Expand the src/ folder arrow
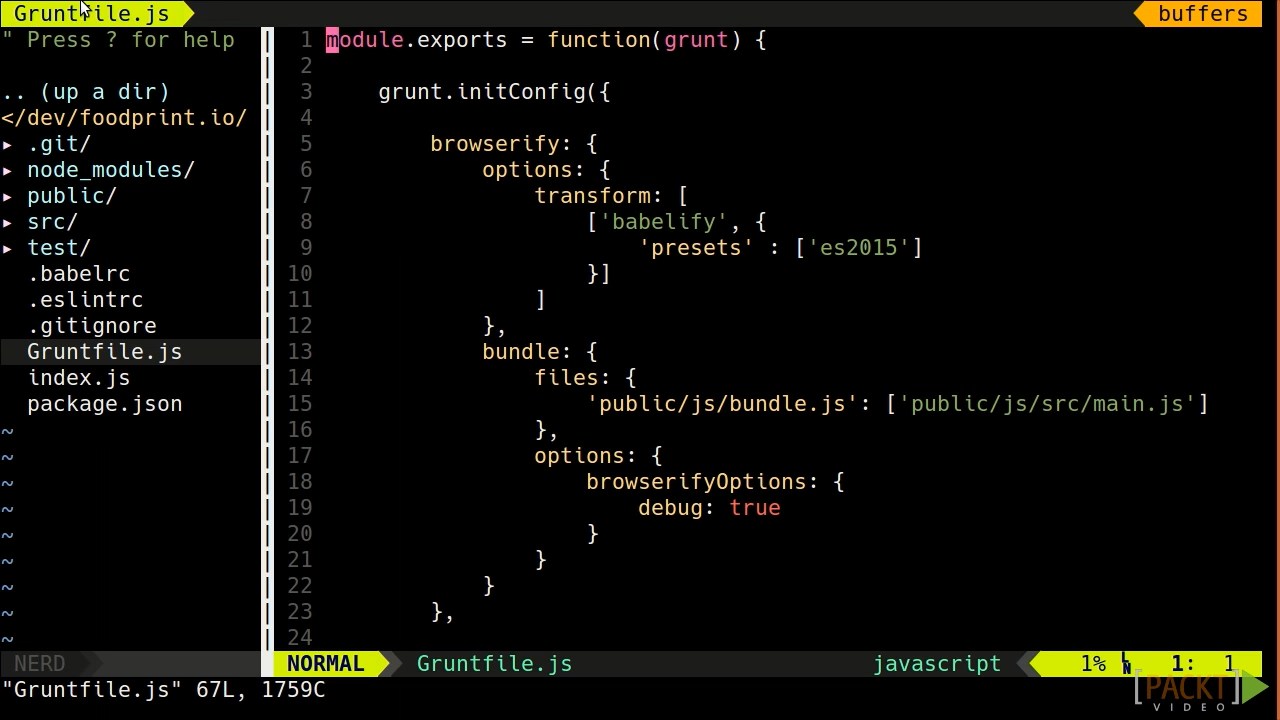This screenshot has height=720, width=1280. 8,222
